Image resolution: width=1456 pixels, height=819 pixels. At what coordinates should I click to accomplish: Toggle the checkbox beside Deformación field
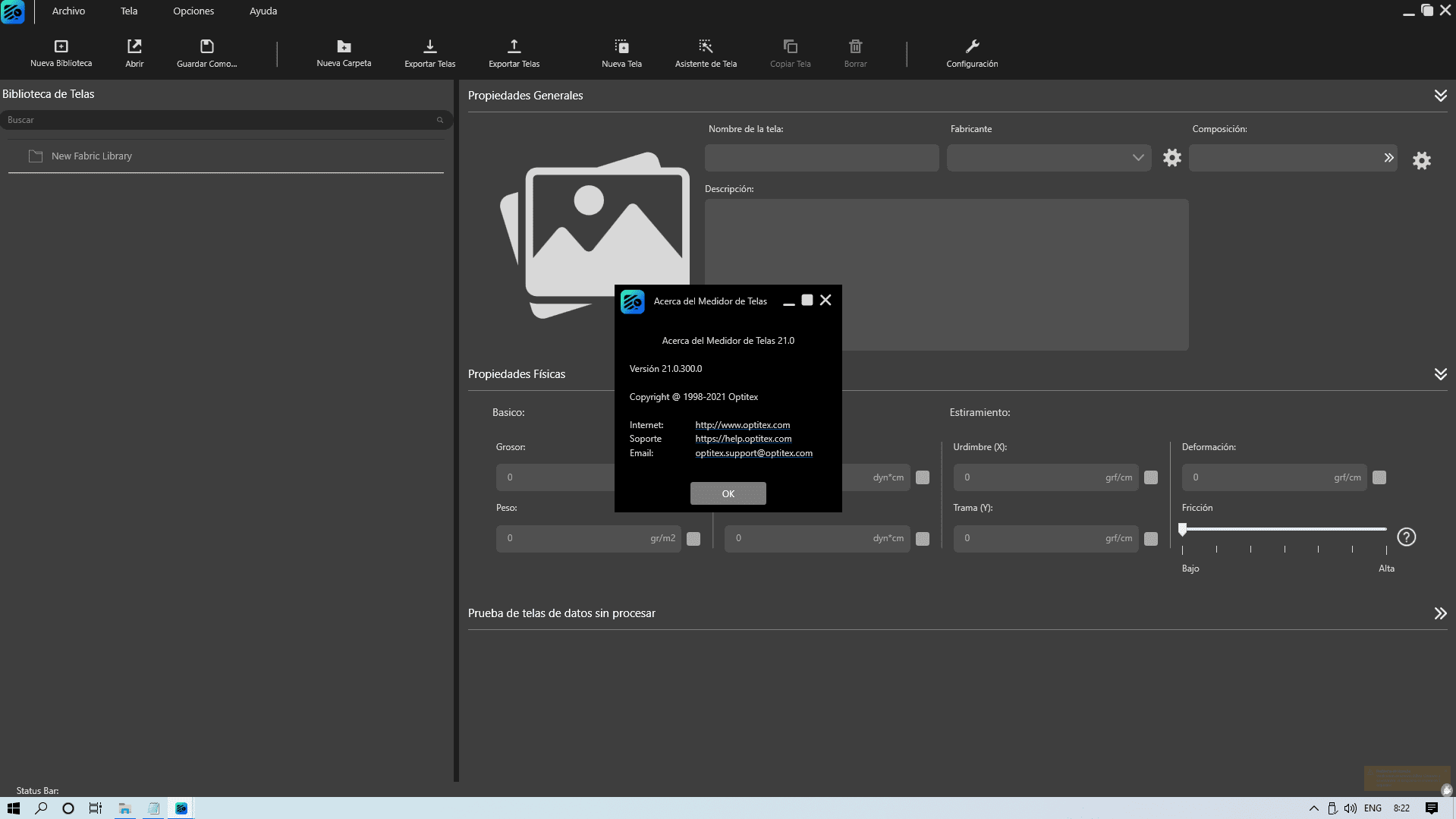tap(1379, 477)
